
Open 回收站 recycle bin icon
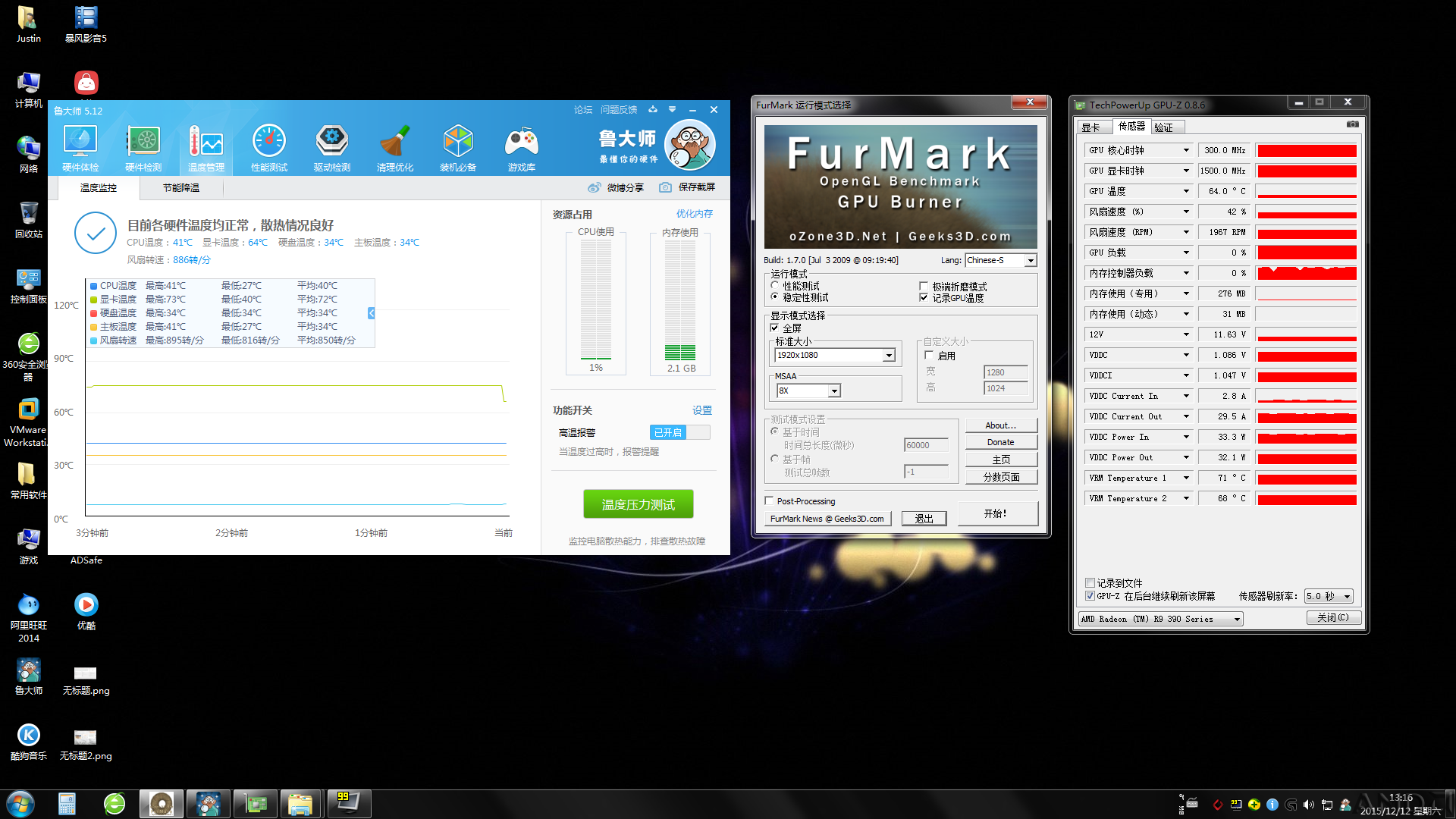[x=29, y=221]
